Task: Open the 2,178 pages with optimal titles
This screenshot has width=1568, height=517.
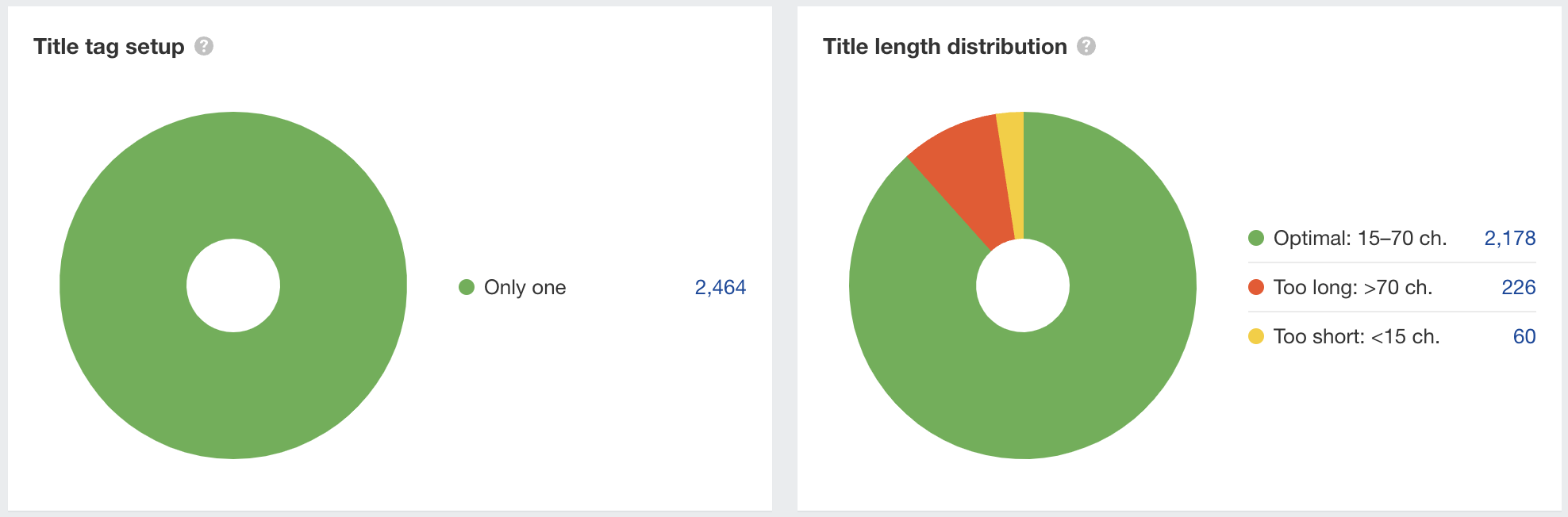Action: coord(1509,238)
